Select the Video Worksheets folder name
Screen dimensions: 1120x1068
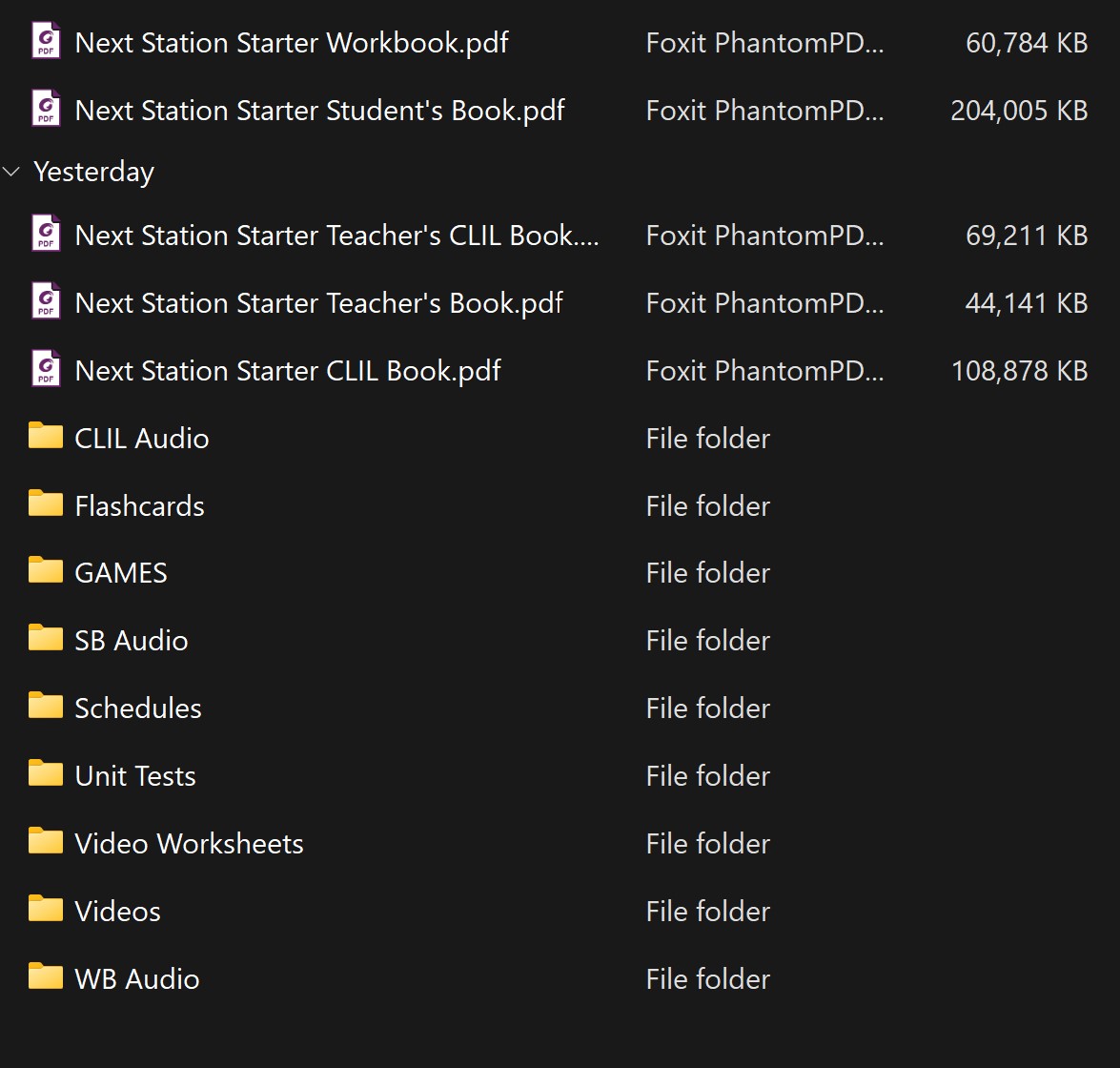189,844
